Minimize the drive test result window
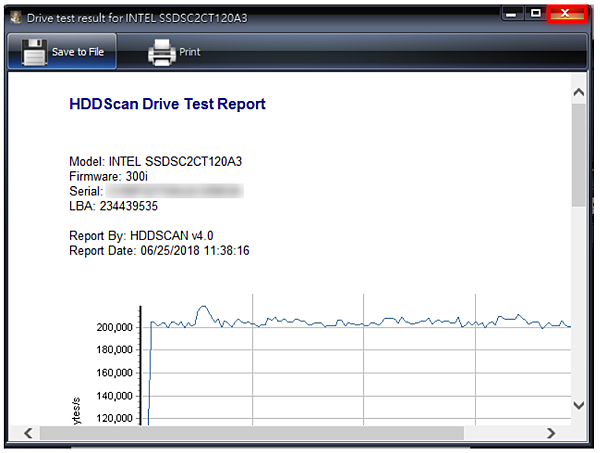The image size is (600, 453). point(512,14)
